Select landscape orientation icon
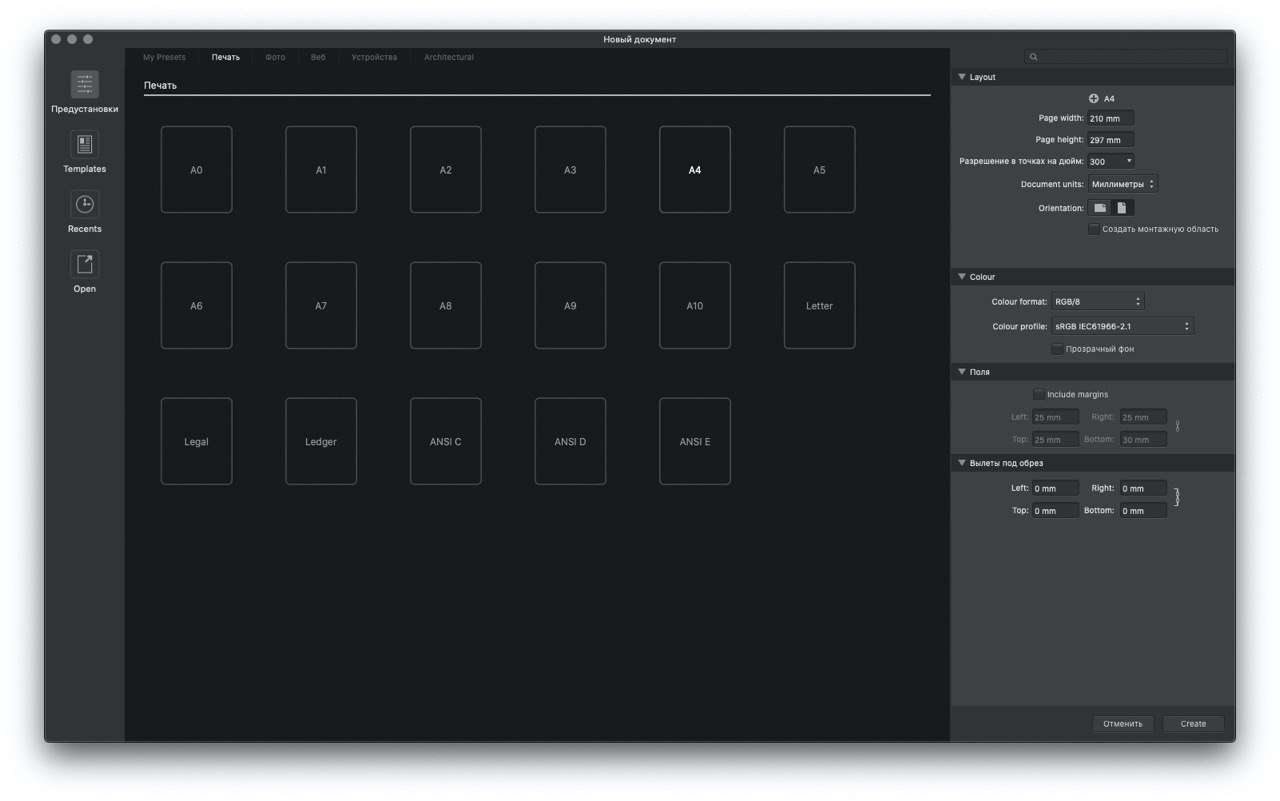 tap(1100, 208)
